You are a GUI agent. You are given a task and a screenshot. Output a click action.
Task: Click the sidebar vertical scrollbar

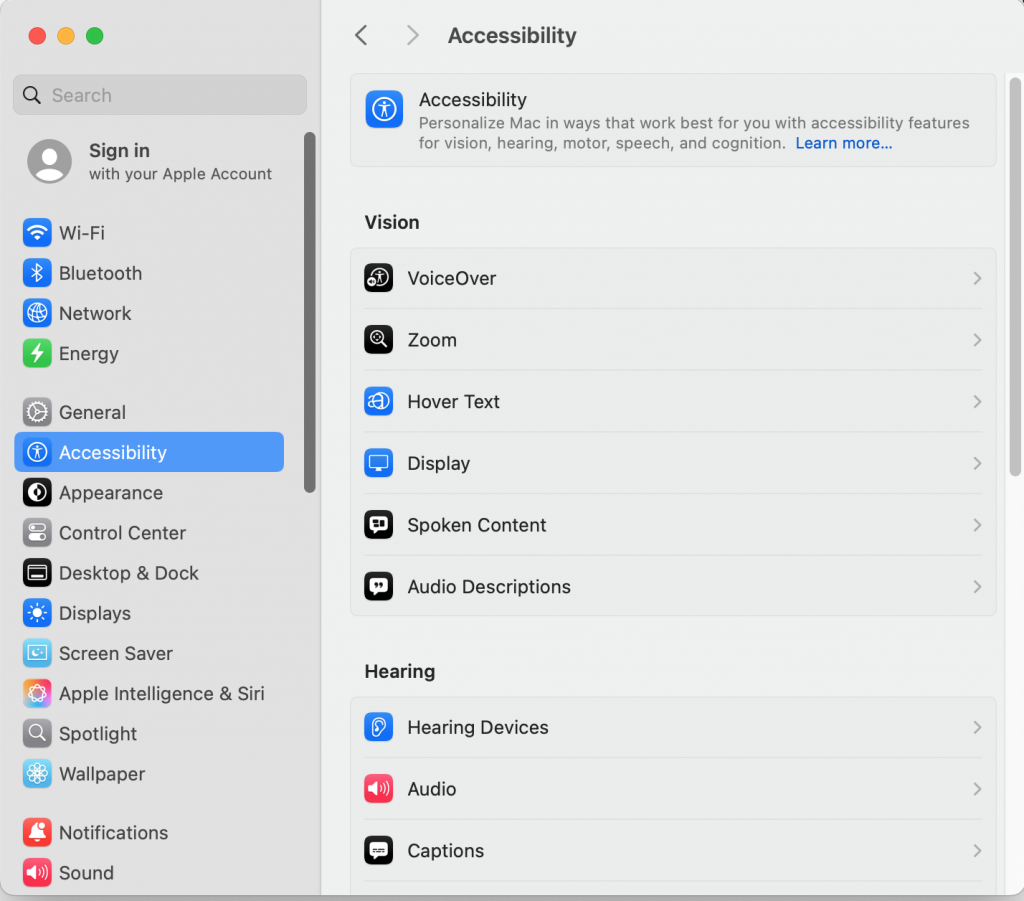pos(310,312)
